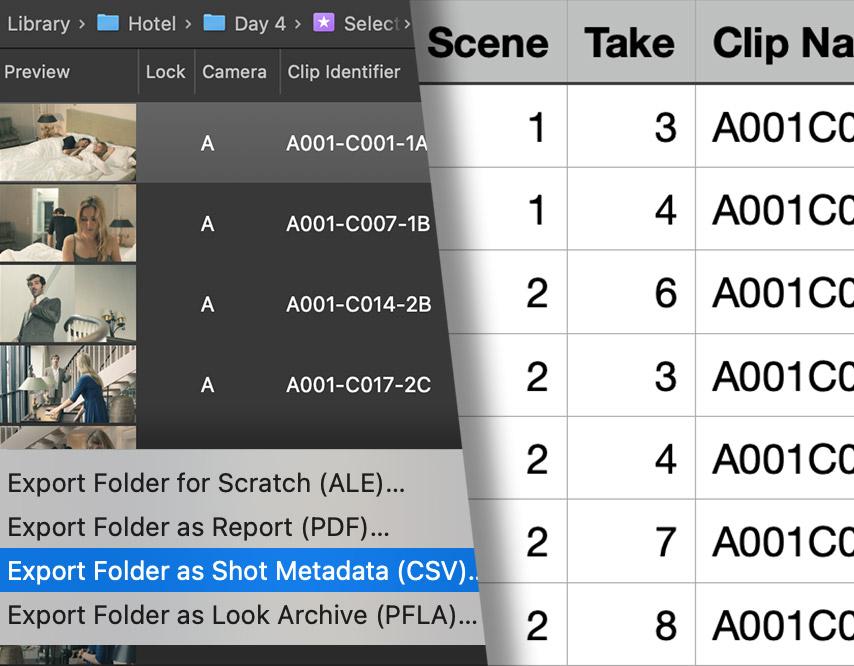Choose Export Folder as Look Archive (PFLA)
The width and height of the screenshot is (854, 666).
(242, 615)
